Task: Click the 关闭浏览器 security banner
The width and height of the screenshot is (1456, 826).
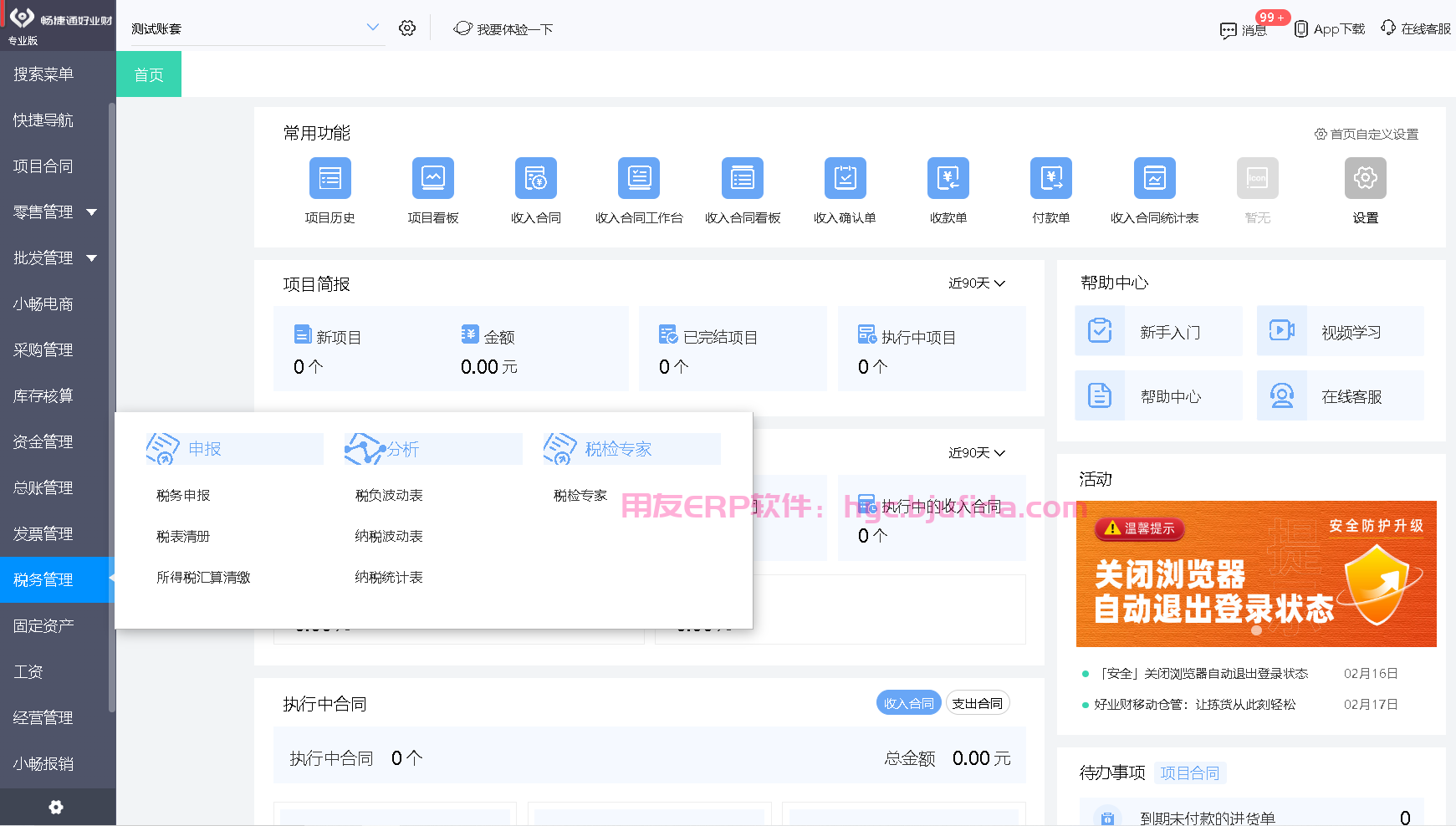Action: click(1256, 574)
